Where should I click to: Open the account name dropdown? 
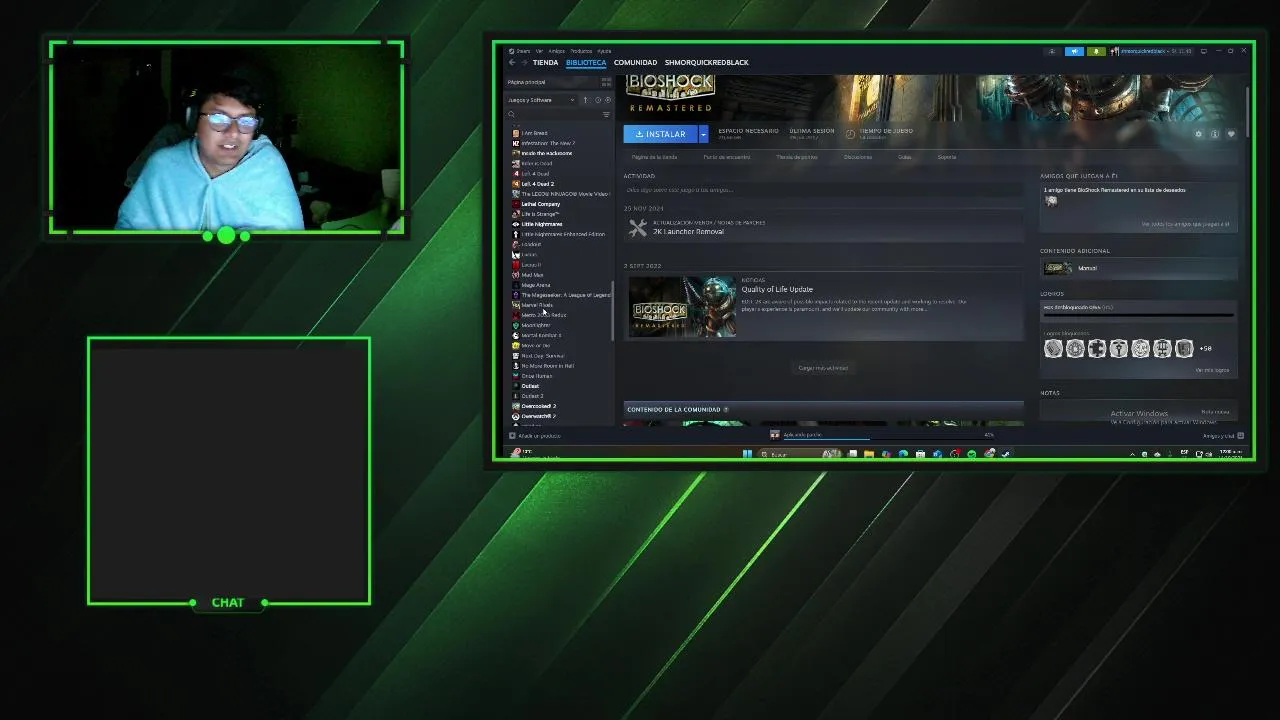(x=1151, y=51)
